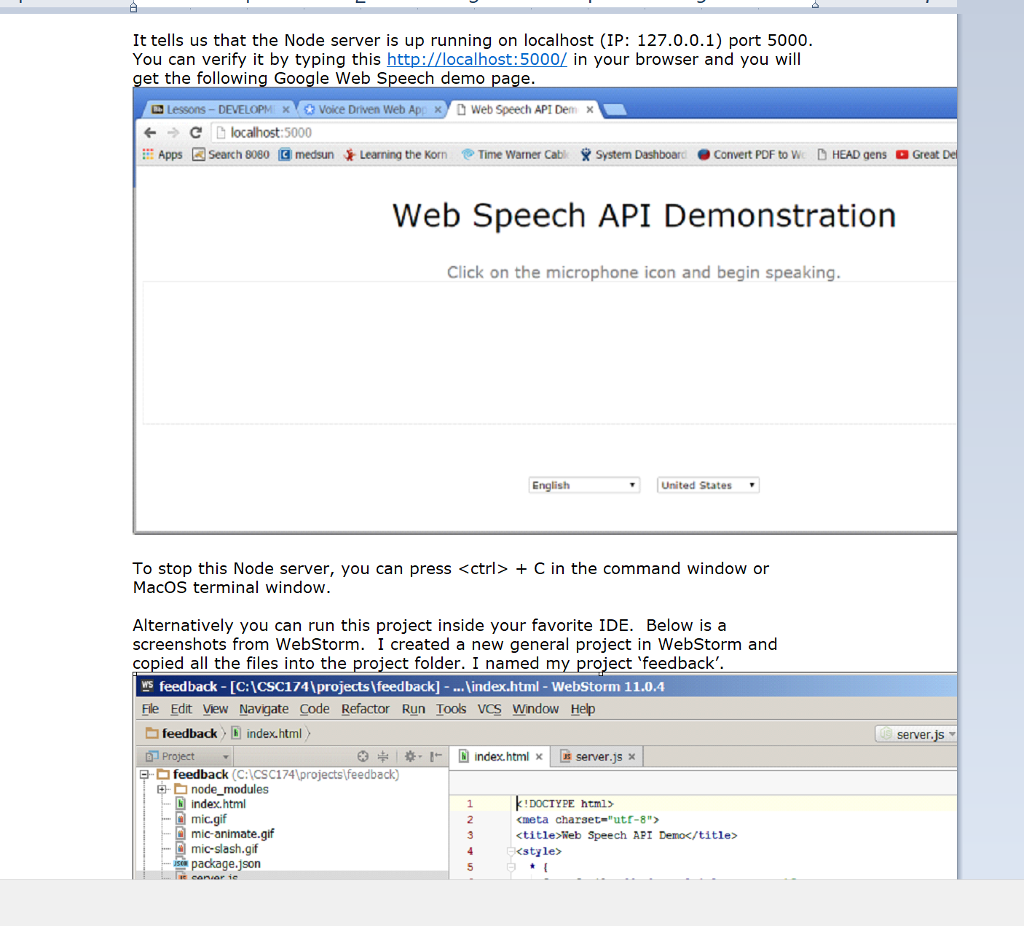Open the Convert PDF to Wc bookmark
This screenshot has height=926, width=1024.
751,155
